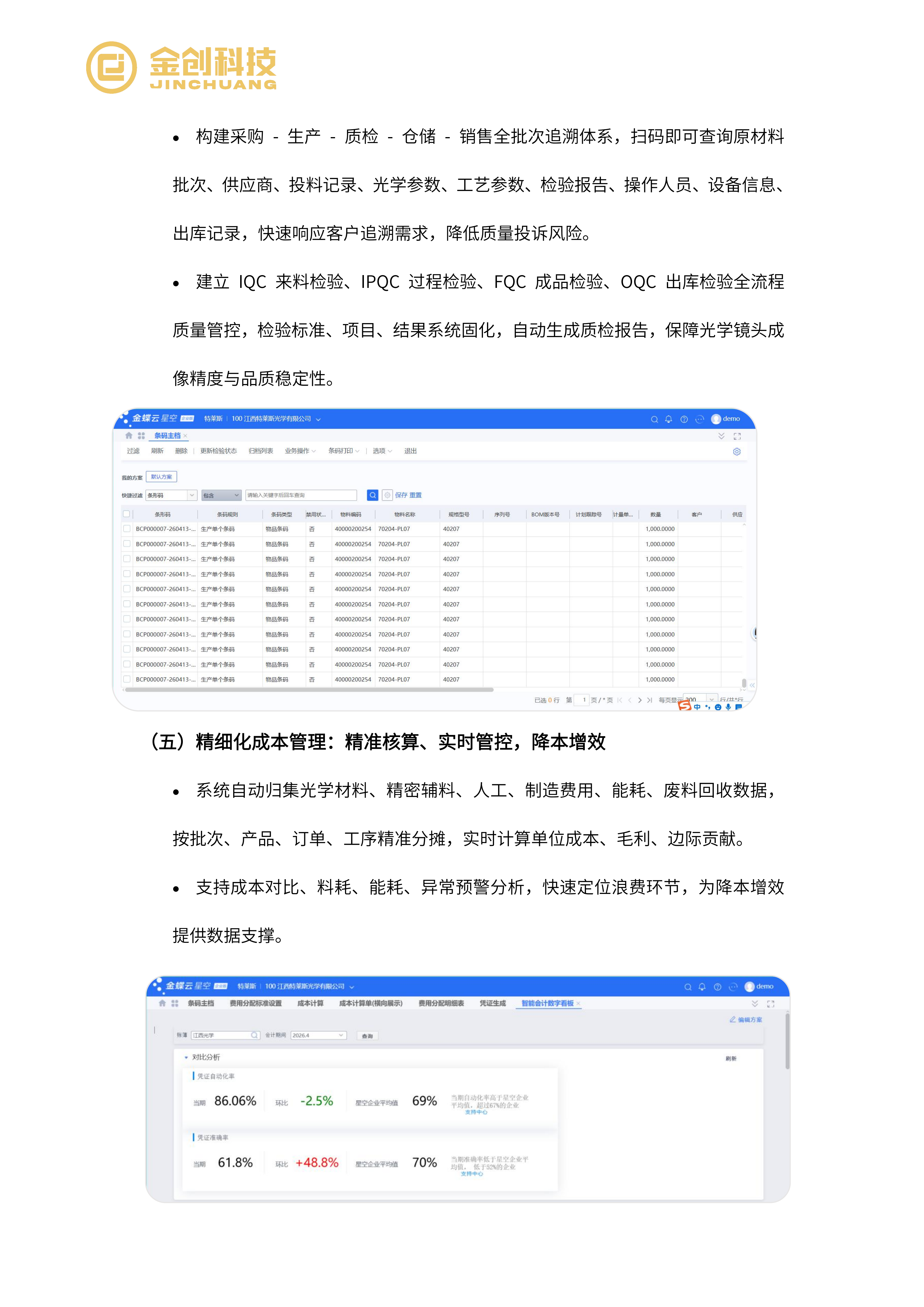924x1307 pixels.
Task: Go to next page arrow in pager
Action: click(x=640, y=700)
